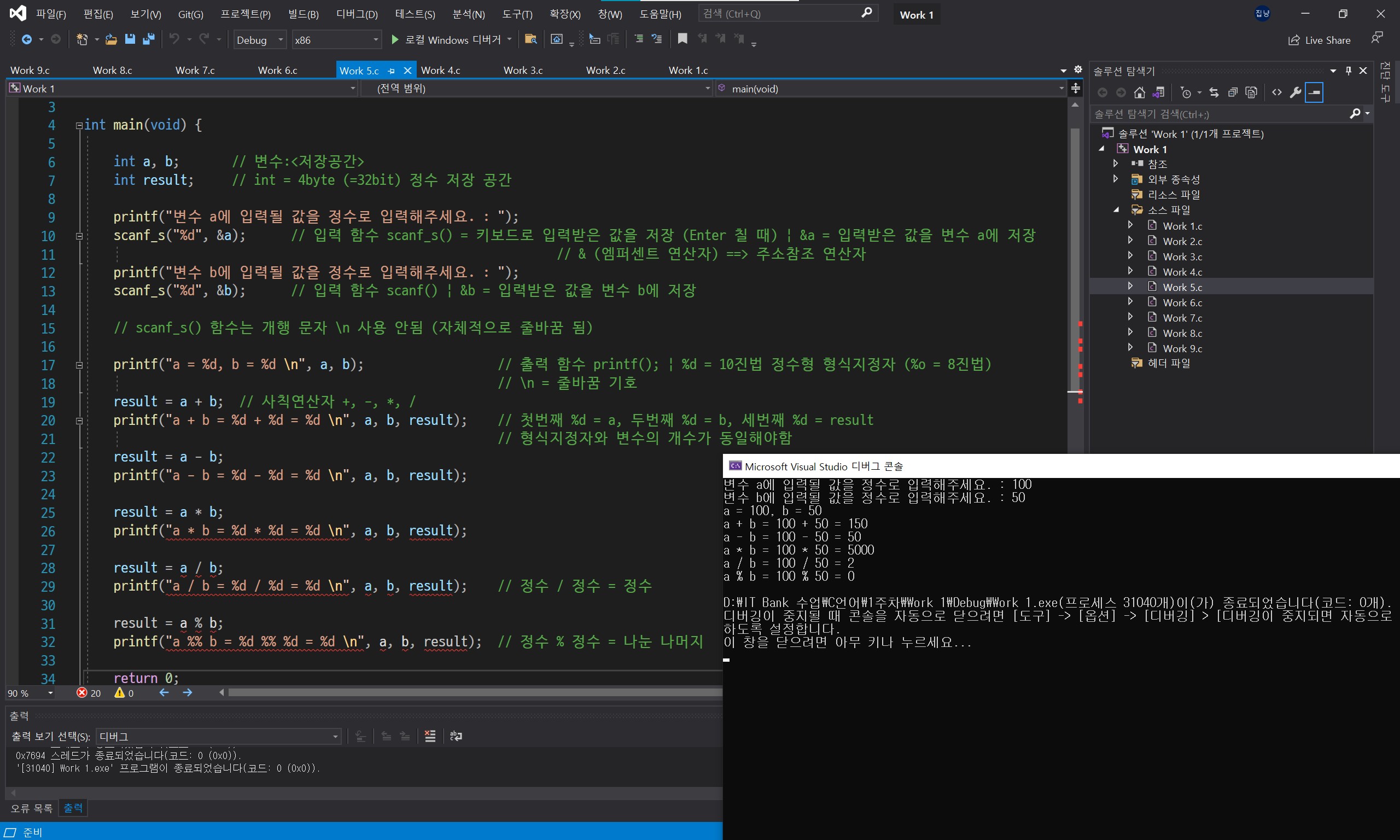Switch to the Work 3.c tab

coord(523,71)
